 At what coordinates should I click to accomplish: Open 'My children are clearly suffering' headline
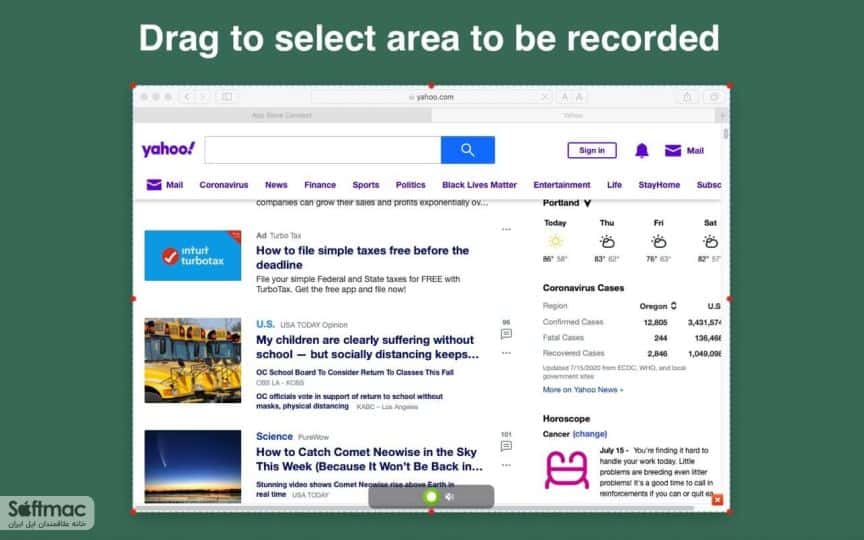click(x=368, y=347)
